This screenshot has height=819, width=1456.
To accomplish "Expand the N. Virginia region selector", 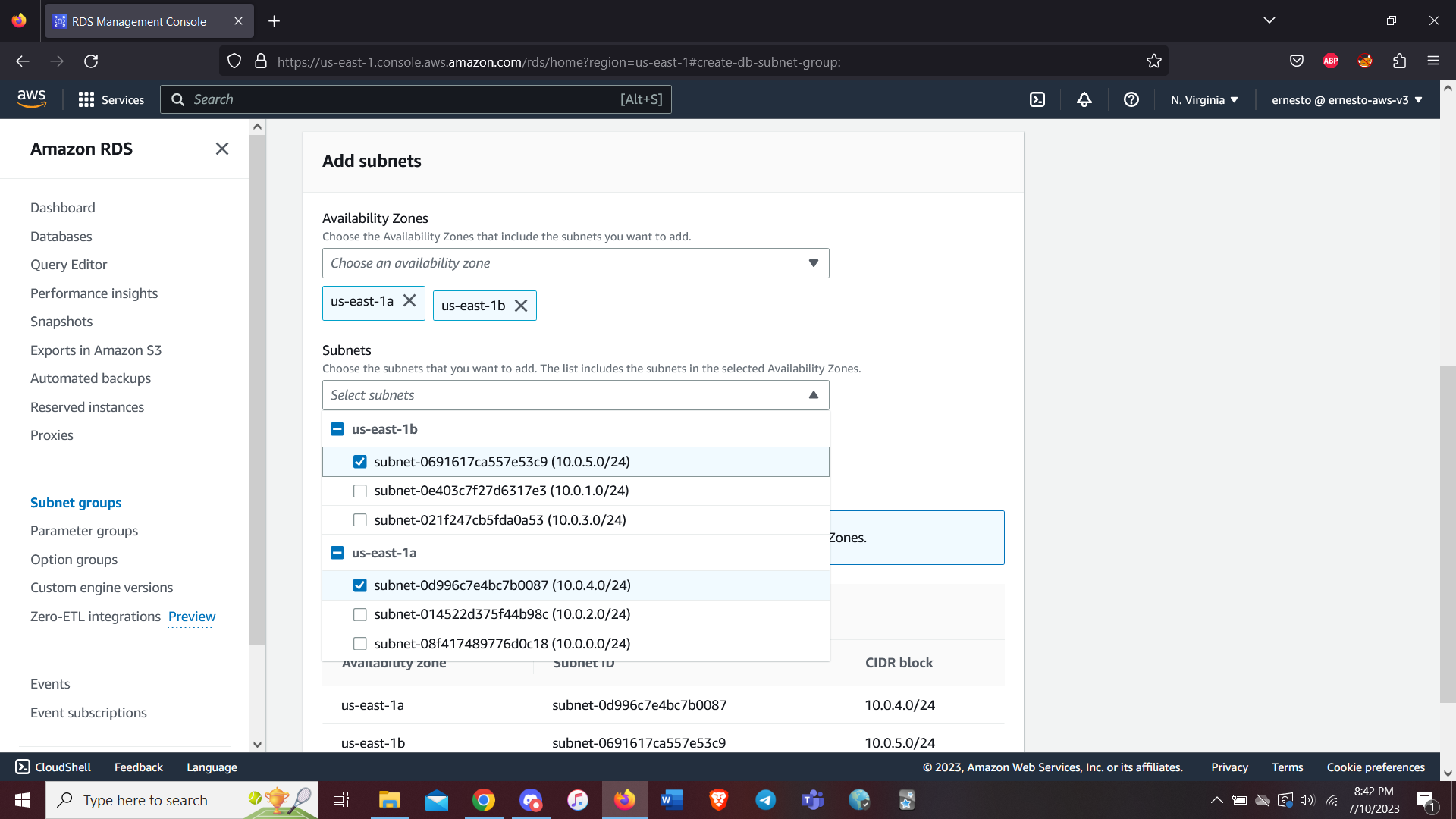I will (x=1204, y=99).
